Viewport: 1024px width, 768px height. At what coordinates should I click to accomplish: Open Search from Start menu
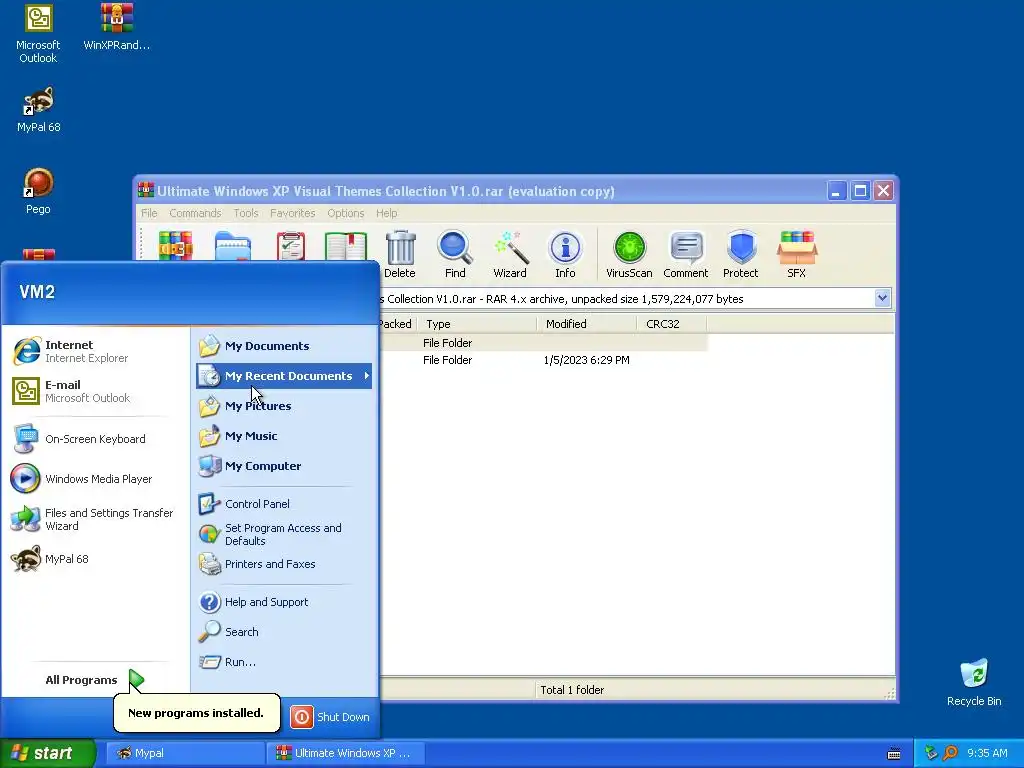(284, 632)
